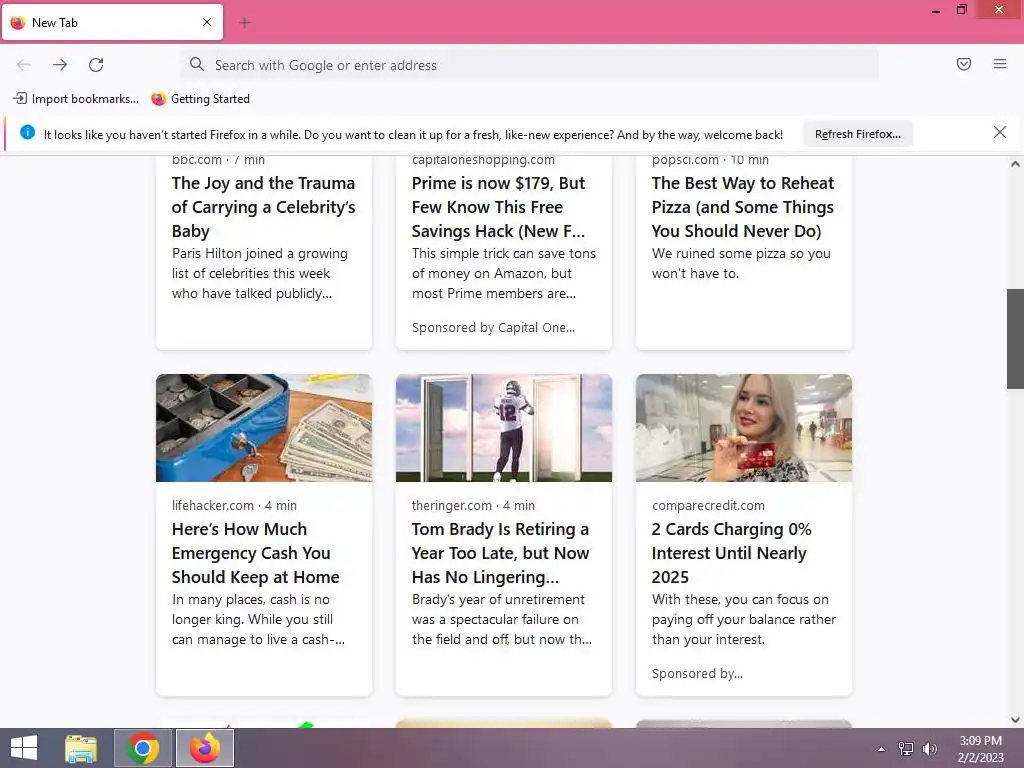Click the search magnifier icon in address bar
The width and height of the screenshot is (1024, 768).
tap(197, 64)
